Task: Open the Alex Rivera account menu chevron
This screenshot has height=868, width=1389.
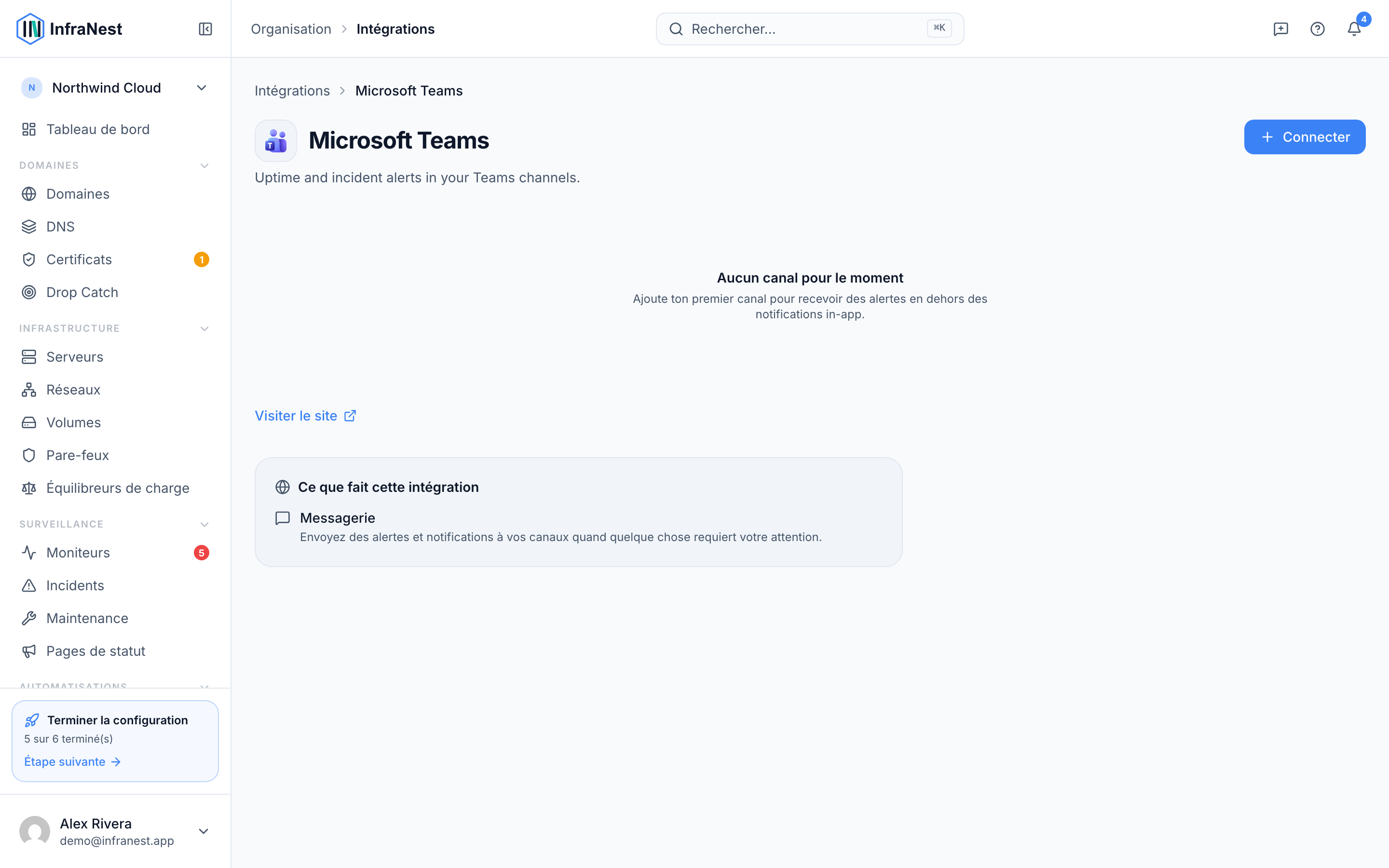Action: pyautogui.click(x=203, y=831)
